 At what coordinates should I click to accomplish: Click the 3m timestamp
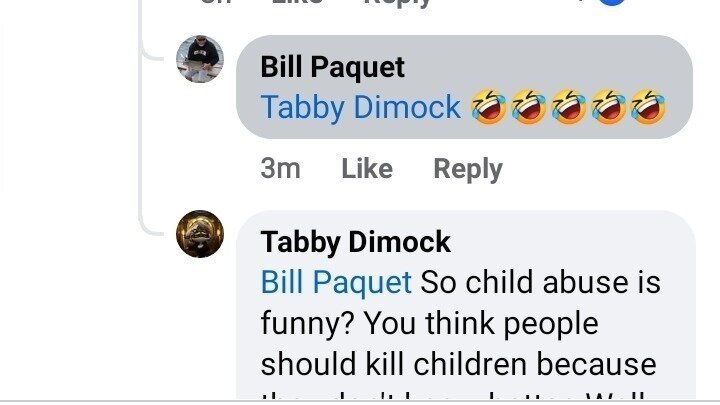coord(281,169)
